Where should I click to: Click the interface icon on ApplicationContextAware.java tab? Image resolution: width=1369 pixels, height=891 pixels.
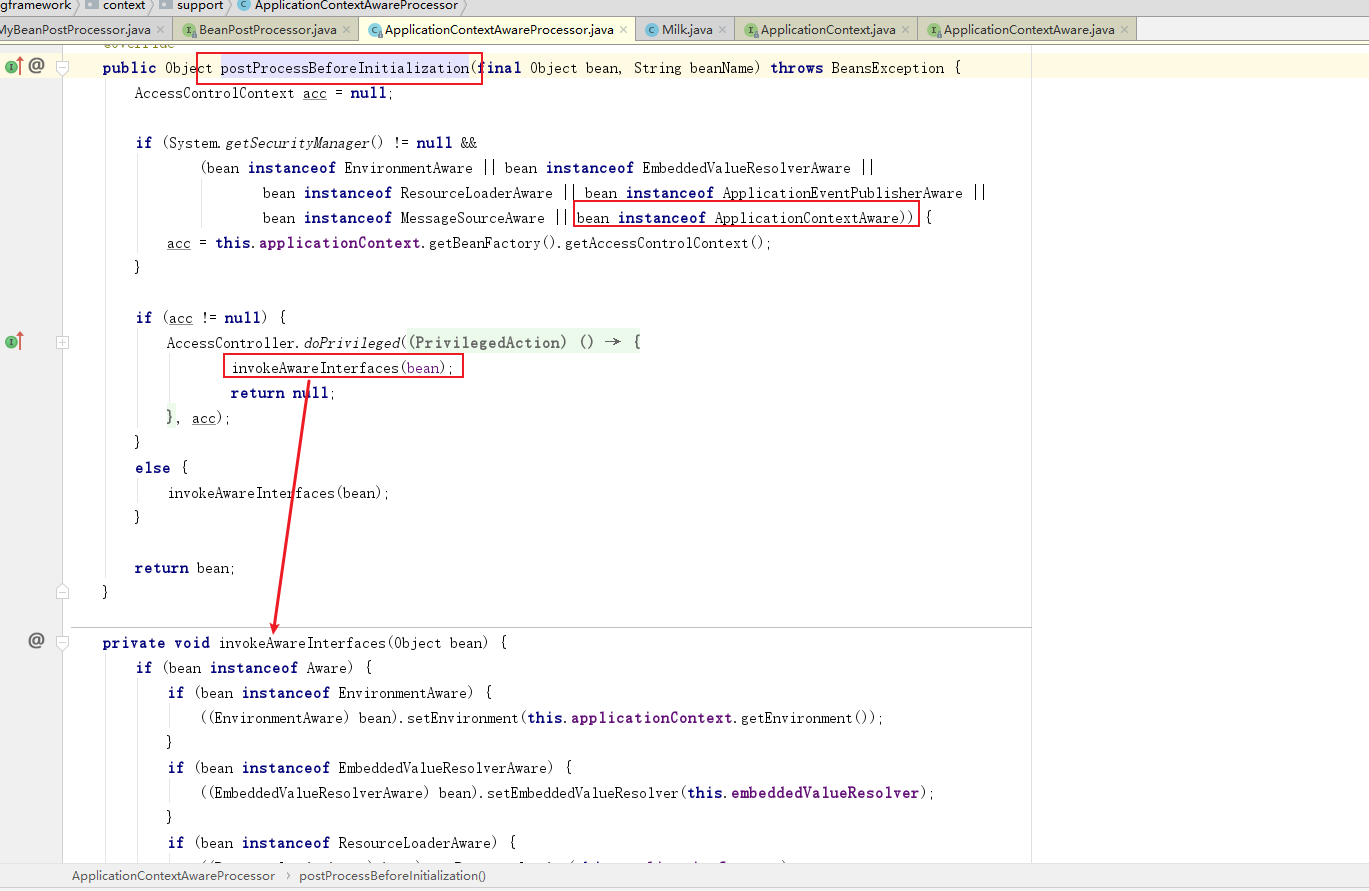point(935,31)
